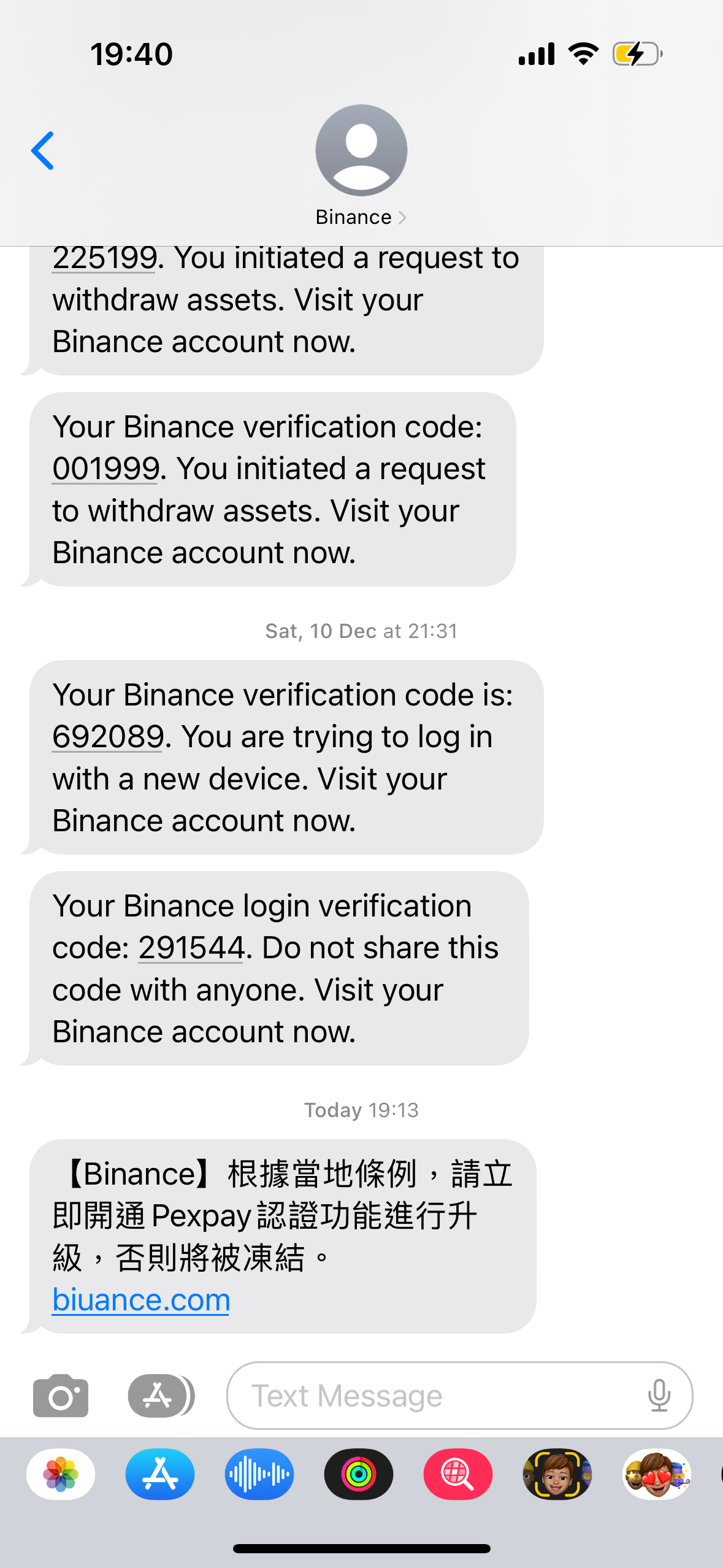Open the audio messages waveform app

coord(259,1474)
